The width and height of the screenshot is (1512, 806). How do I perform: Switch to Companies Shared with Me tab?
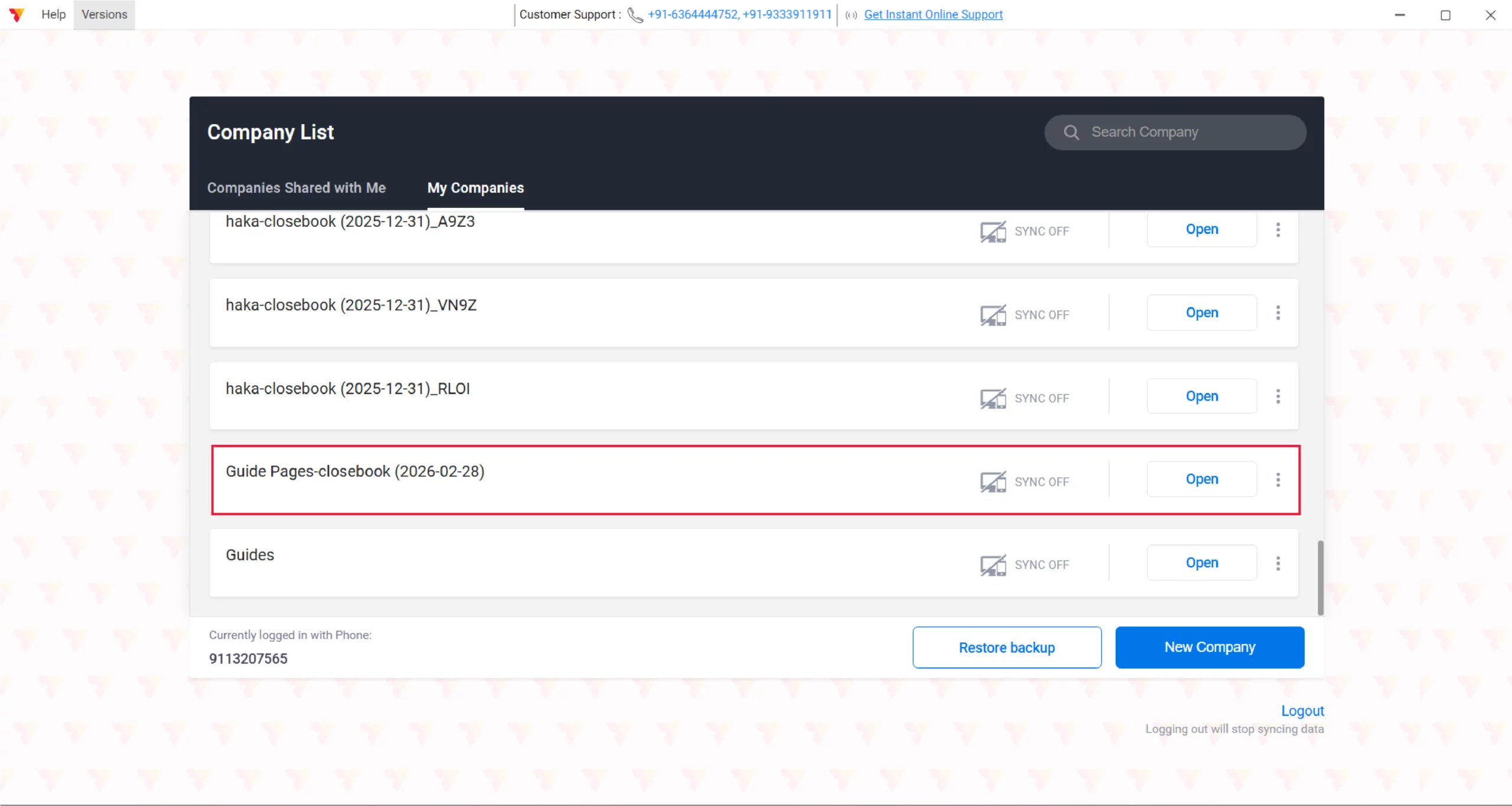pos(296,188)
